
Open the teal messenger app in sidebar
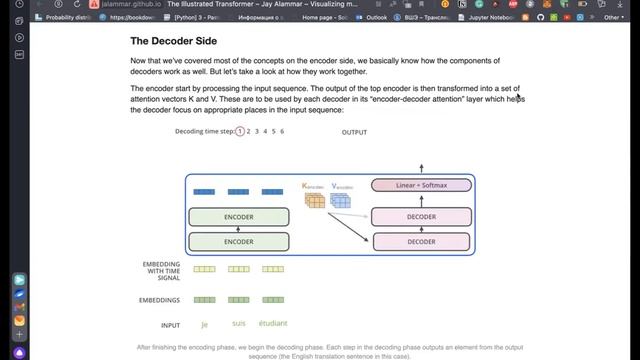coord(19,280)
